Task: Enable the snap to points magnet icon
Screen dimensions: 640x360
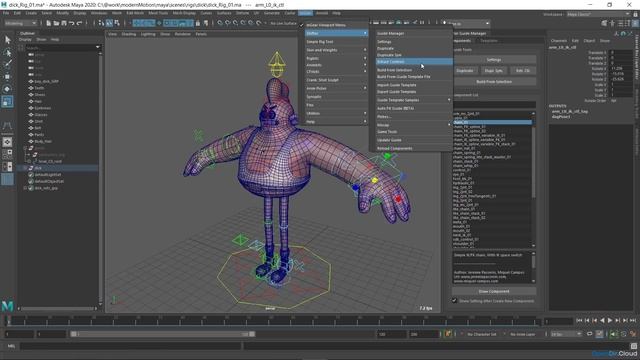Action: (236, 23)
